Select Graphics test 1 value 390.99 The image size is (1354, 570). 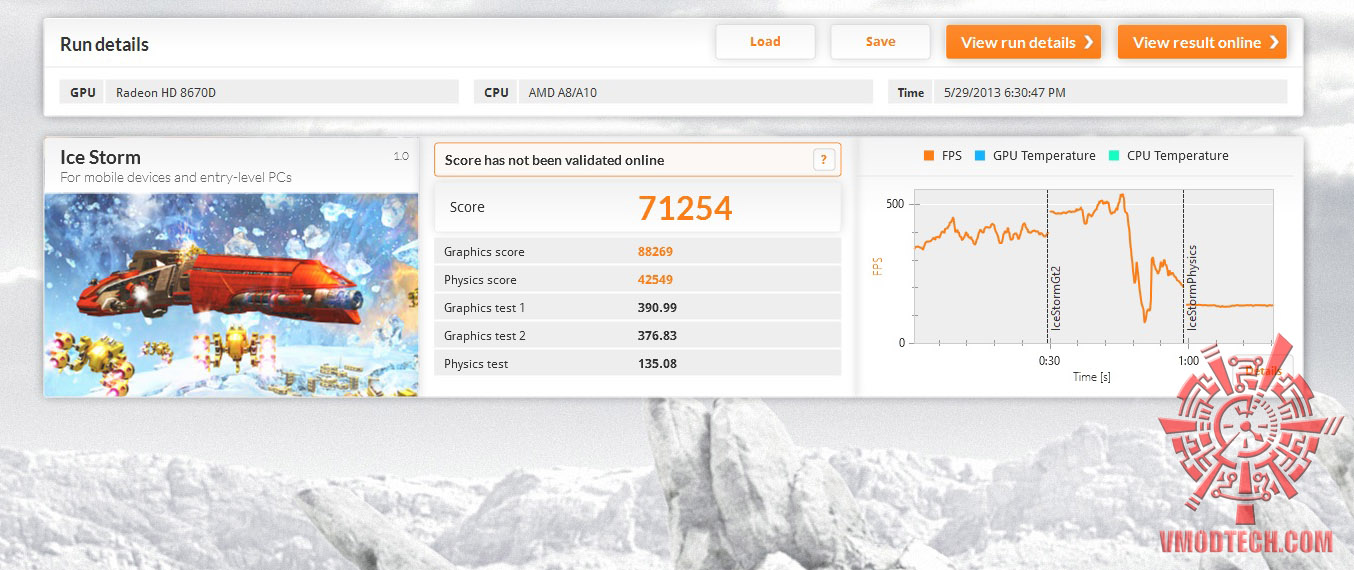(x=657, y=308)
